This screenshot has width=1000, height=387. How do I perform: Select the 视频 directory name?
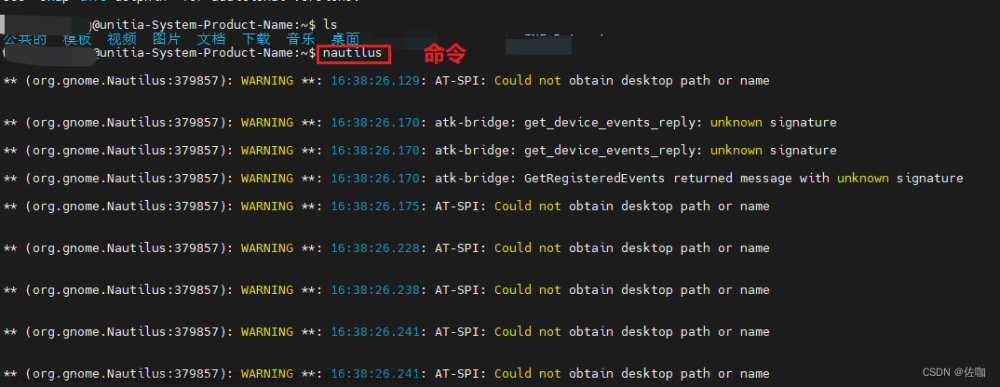click(x=122, y=40)
